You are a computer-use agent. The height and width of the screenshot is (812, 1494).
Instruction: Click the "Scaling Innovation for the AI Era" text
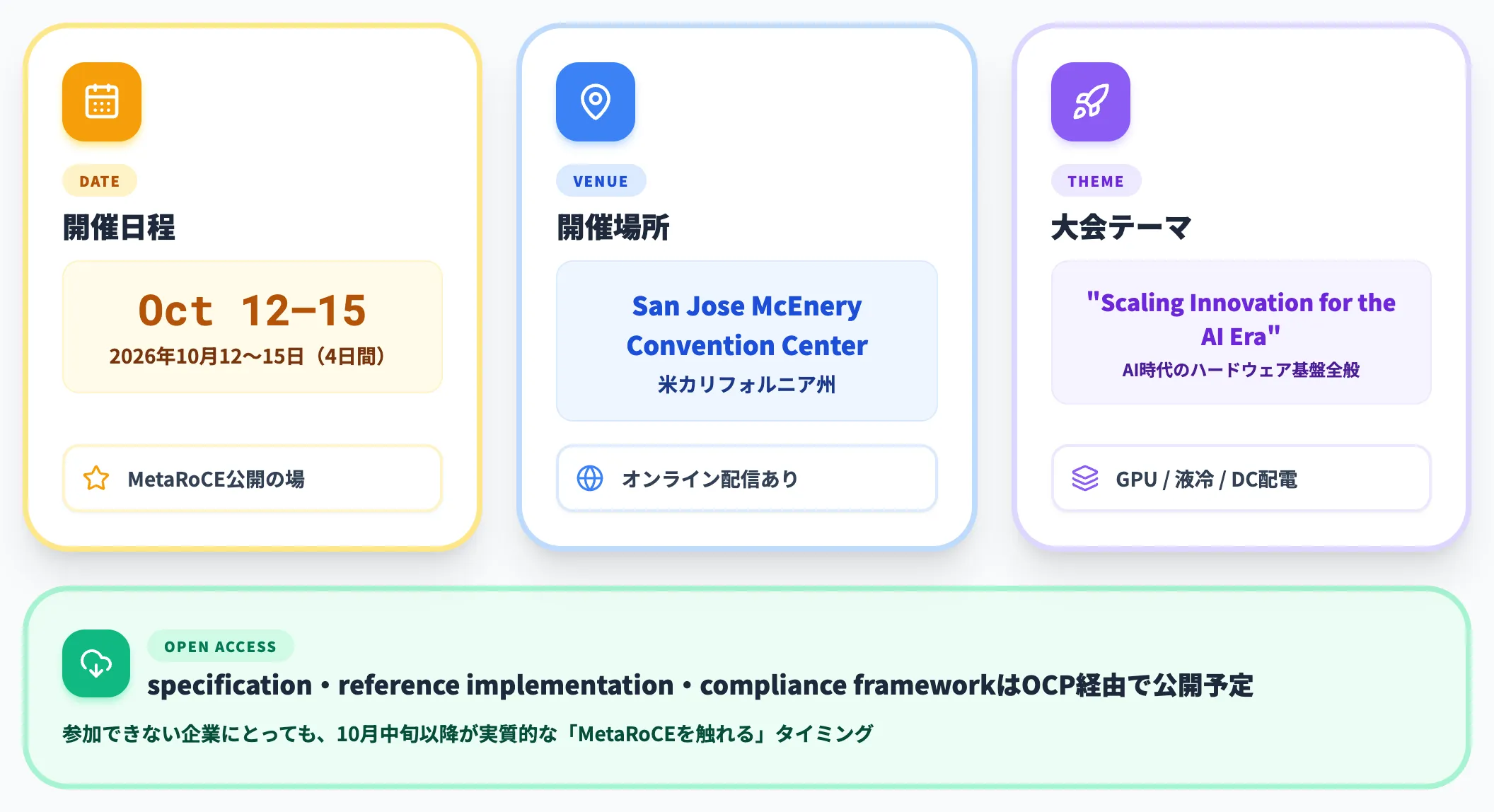pyautogui.click(x=1241, y=319)
